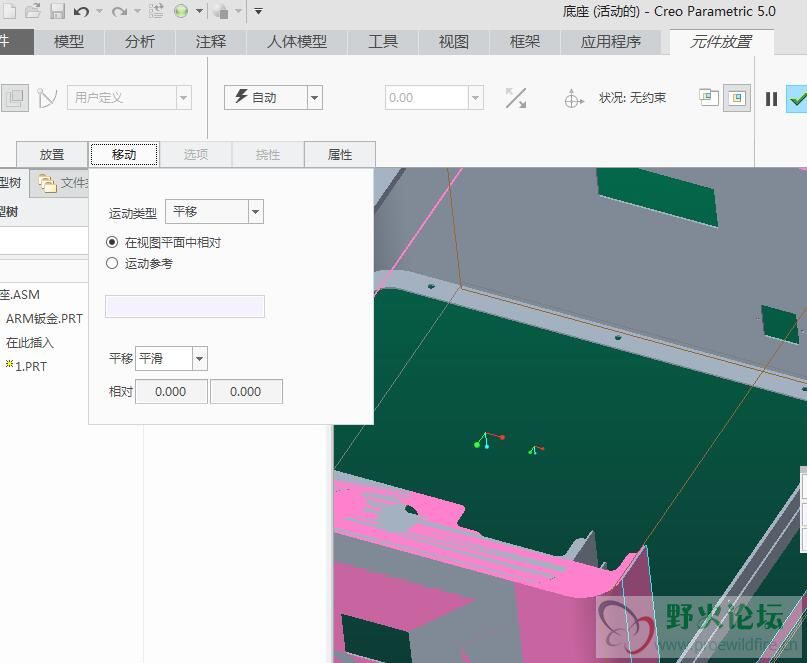Viewport: 807px width, 663px height.
Task: Click the pause button
Action: (771, 98)
